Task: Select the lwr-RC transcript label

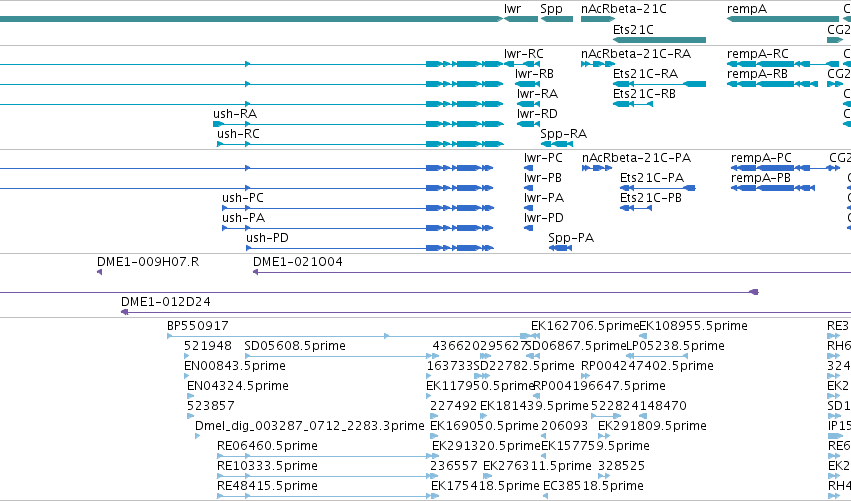Action: click(x=524, y=54)
